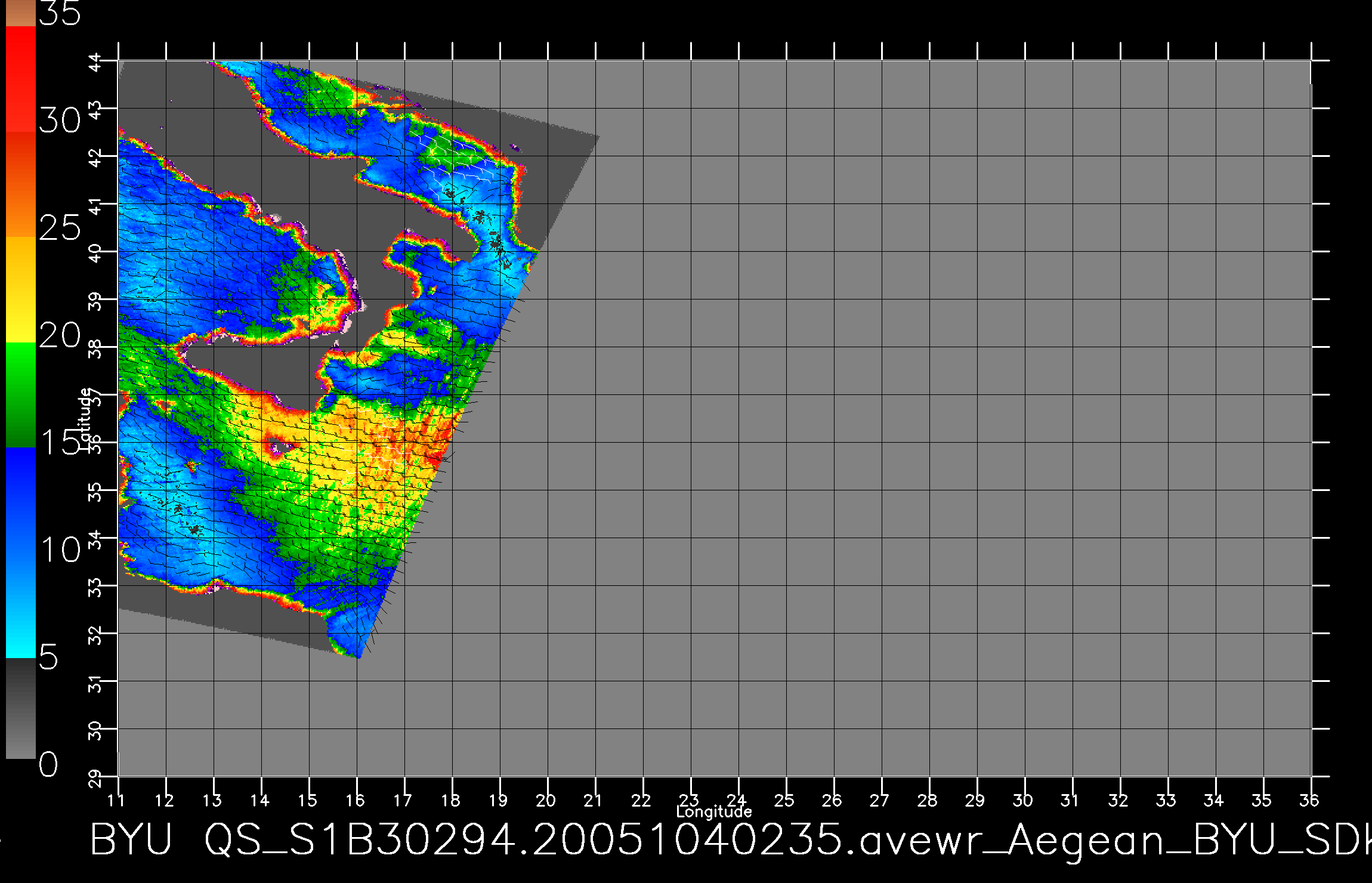
Task: Click longitude tick label 27
Action: pyautogui.click(x=880, y=799)
